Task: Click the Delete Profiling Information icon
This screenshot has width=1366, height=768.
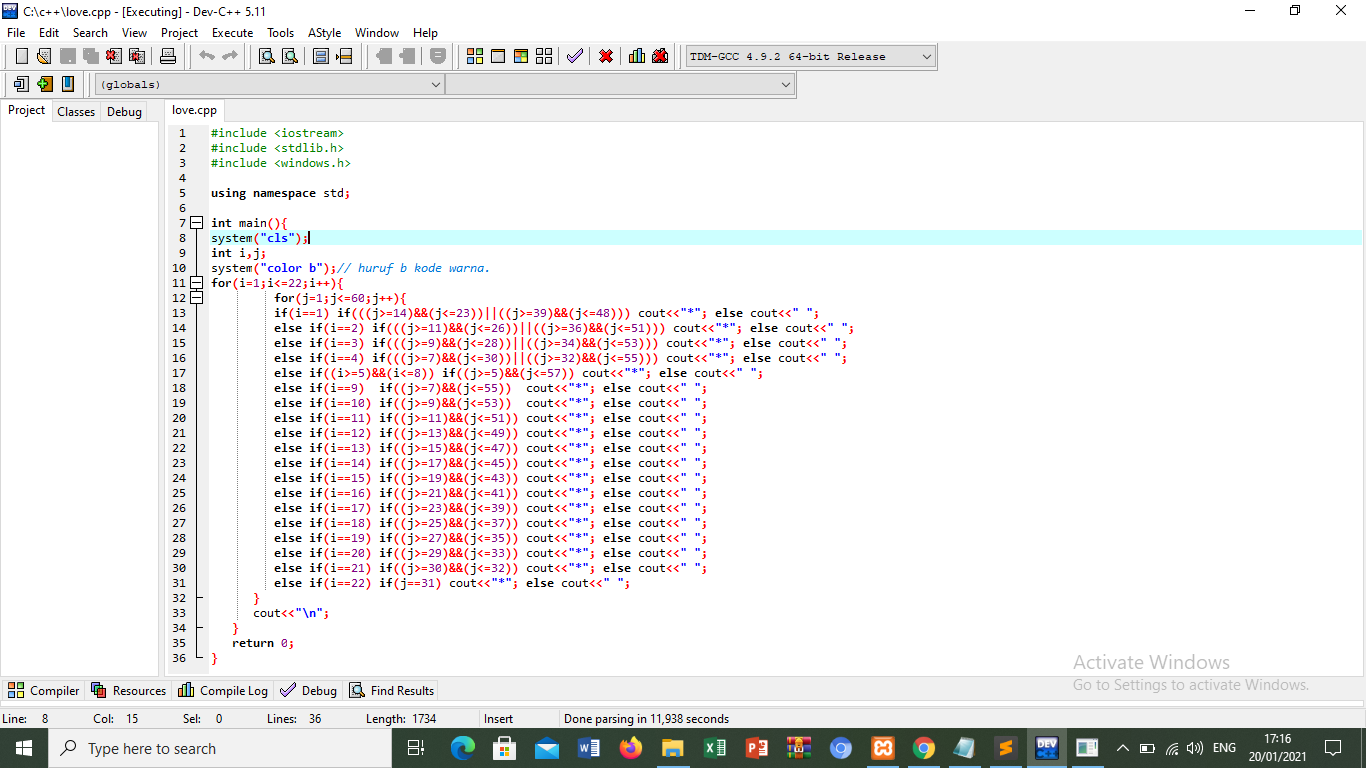Action: pyautogui.click(x=660, y=56)
